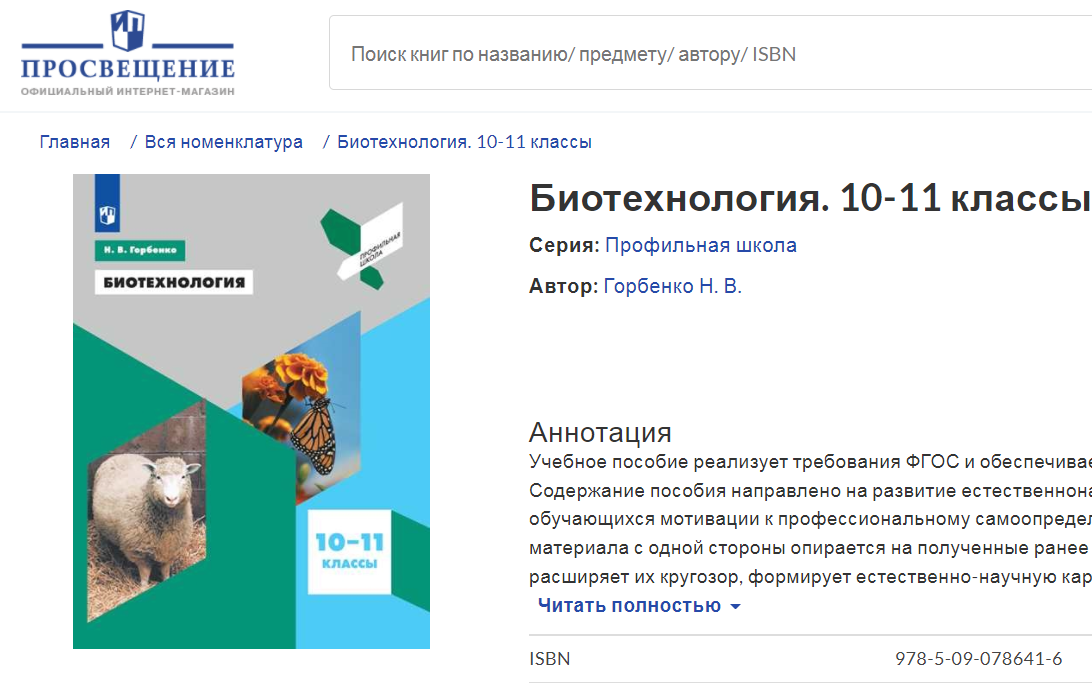The width and height of the screenshot is (1092, 684).
Task: Open the Профильная школа series link
Action: 700,245
